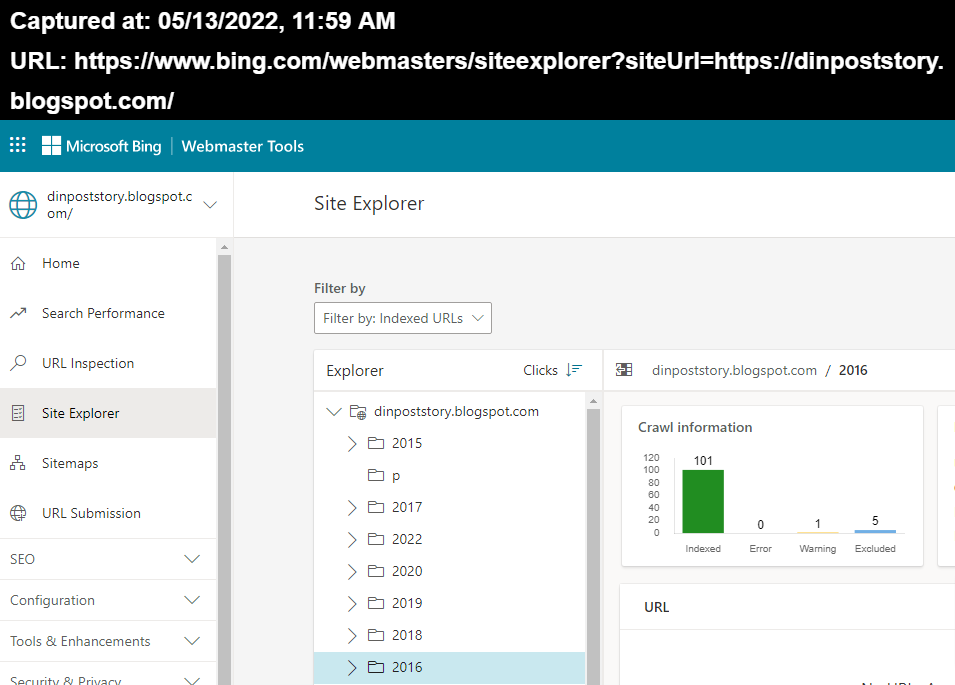
Task: Expand the 2015 folder chevron
Action: (x=352, y=443)
